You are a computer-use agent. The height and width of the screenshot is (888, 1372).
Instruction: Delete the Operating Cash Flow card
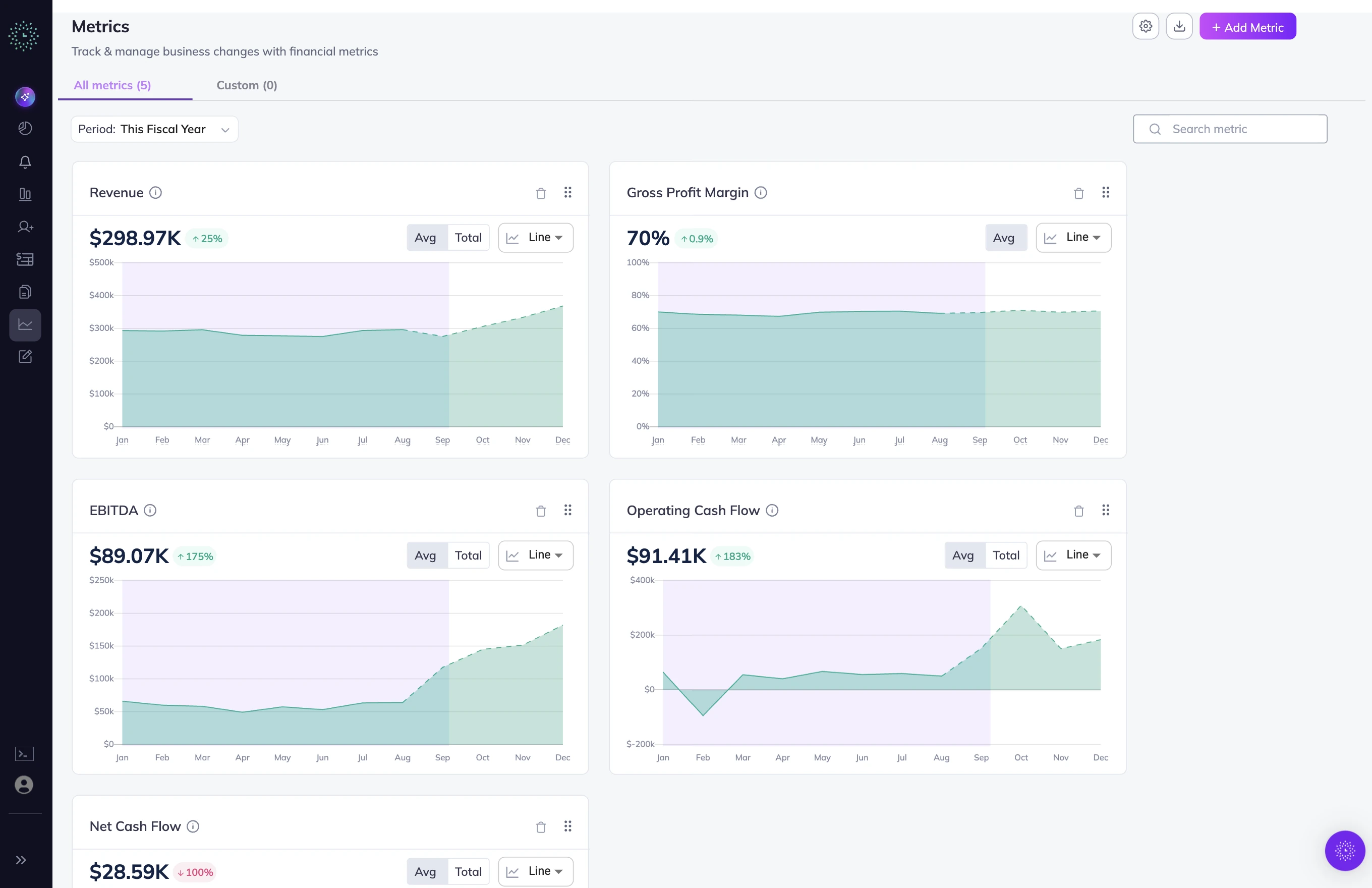pyautogui.click(x=1078, y=511)
